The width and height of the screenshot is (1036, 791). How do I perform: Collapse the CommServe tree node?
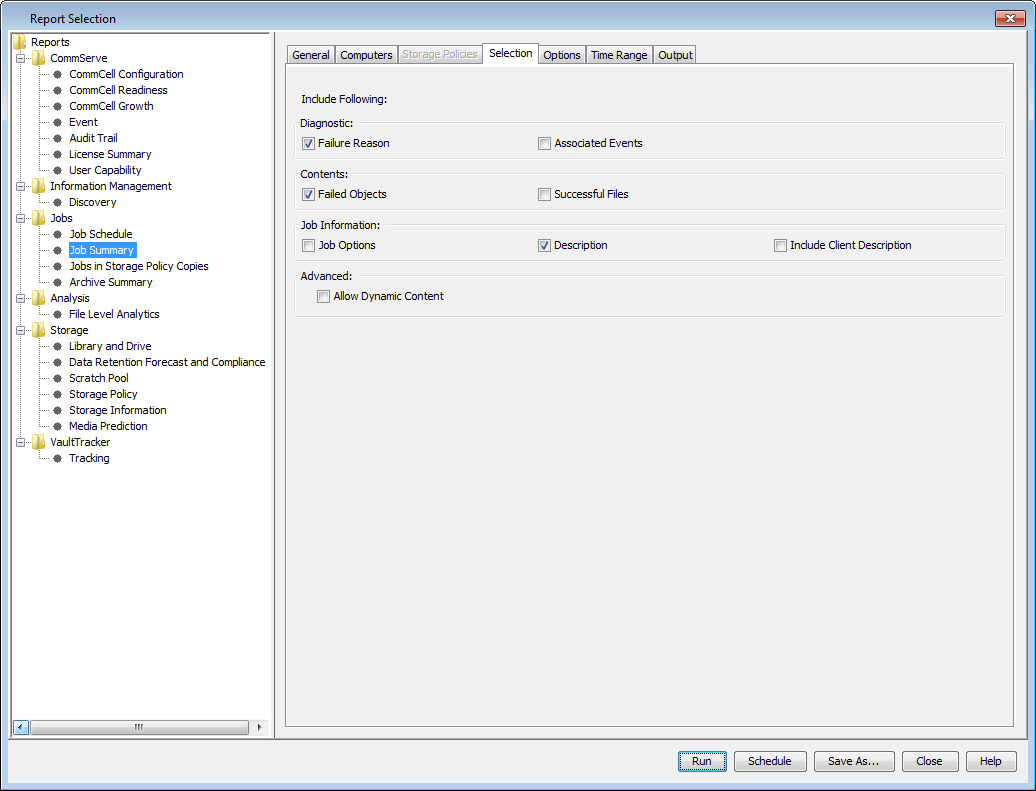click(x=20, y=58)
